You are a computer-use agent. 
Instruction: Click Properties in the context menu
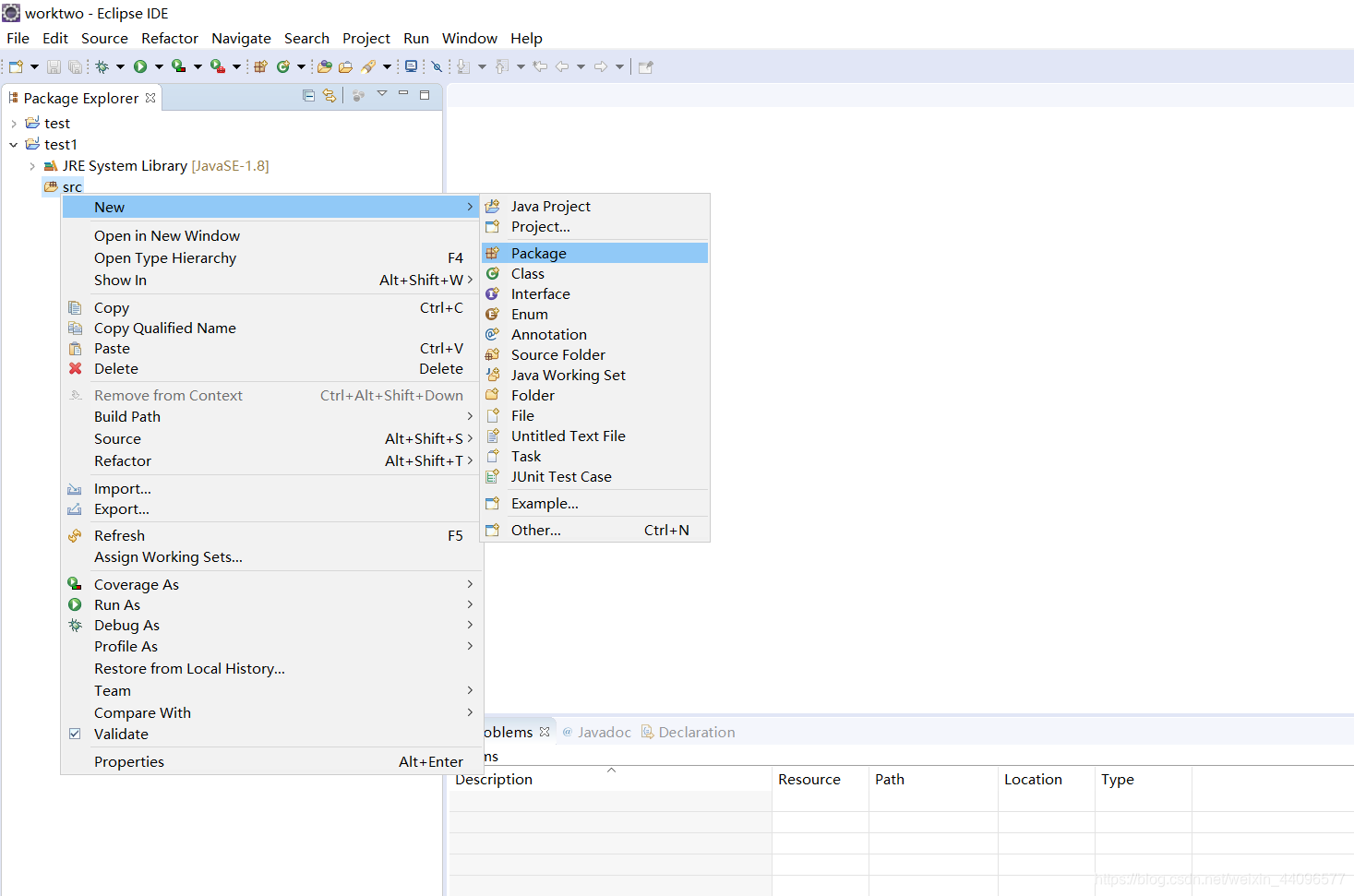point(271,762)
